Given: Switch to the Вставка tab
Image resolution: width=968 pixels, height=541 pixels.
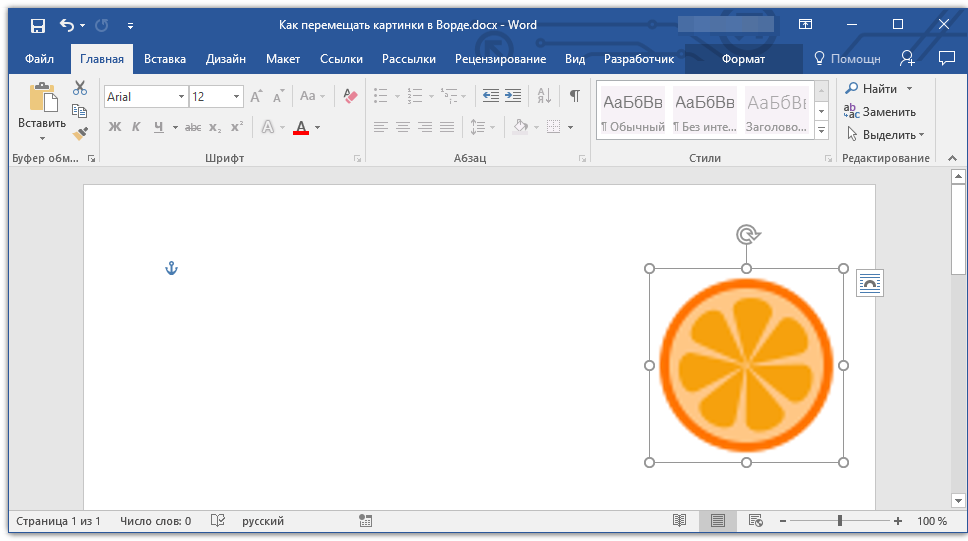Looking at the screenshot, I should (x=165, y=59).
